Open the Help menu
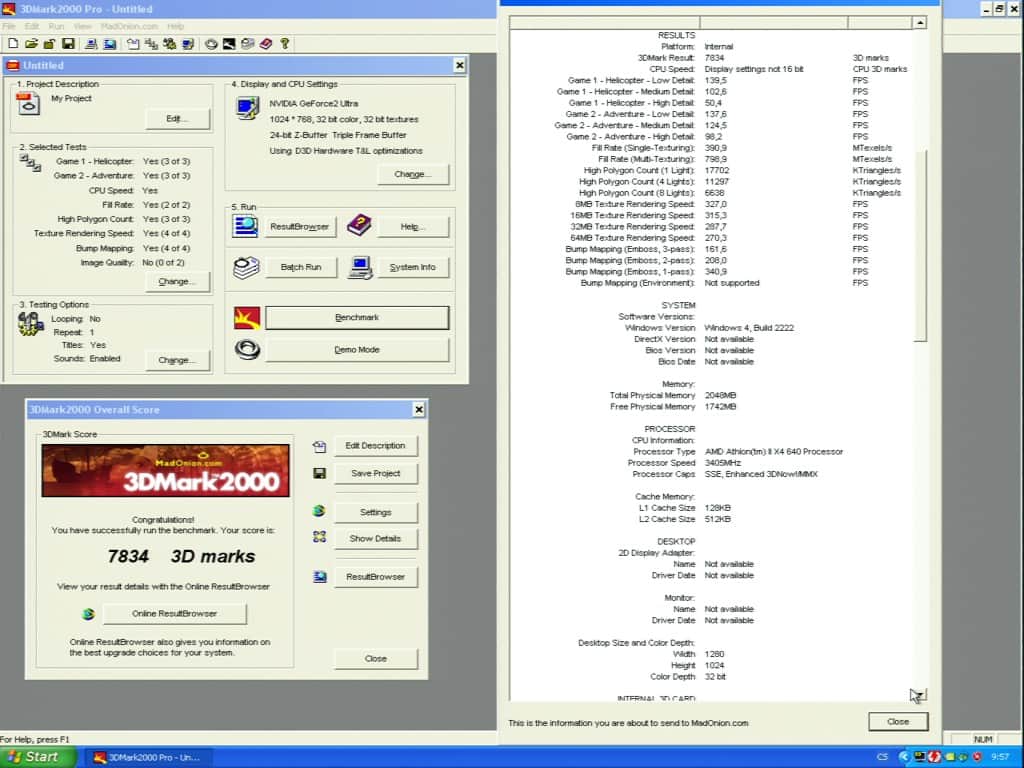The width and height of the screenshot is (1024, 768). [x=176, y=26]
